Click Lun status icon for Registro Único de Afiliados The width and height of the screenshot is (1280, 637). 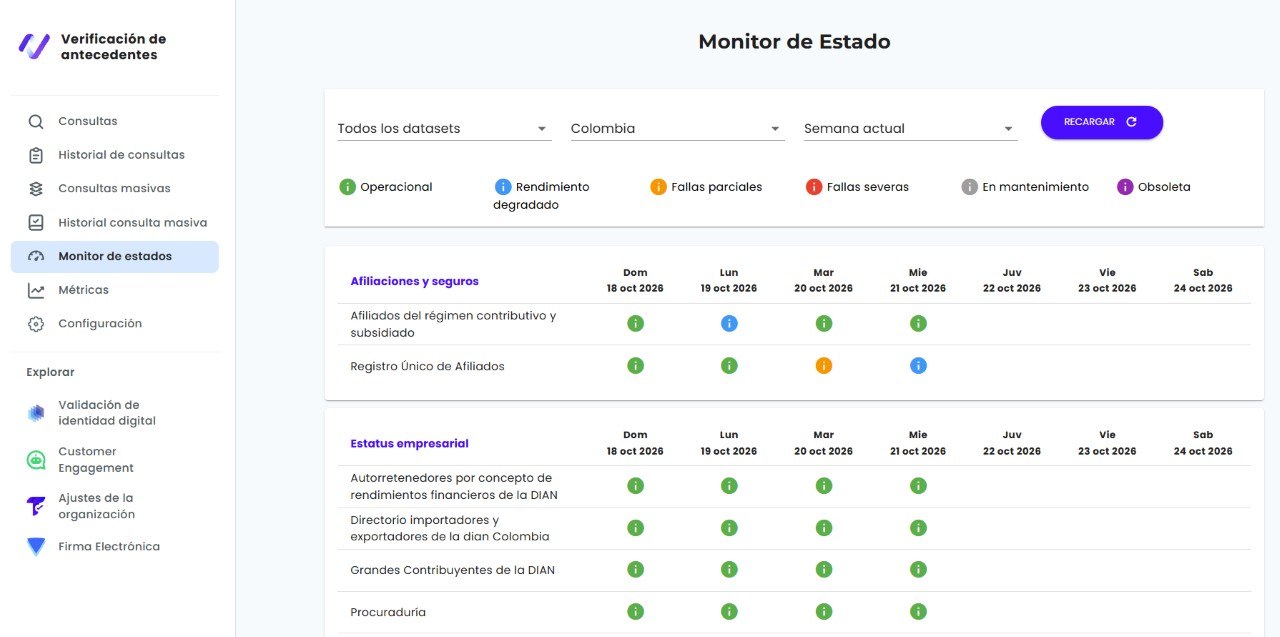coord(729,366)
